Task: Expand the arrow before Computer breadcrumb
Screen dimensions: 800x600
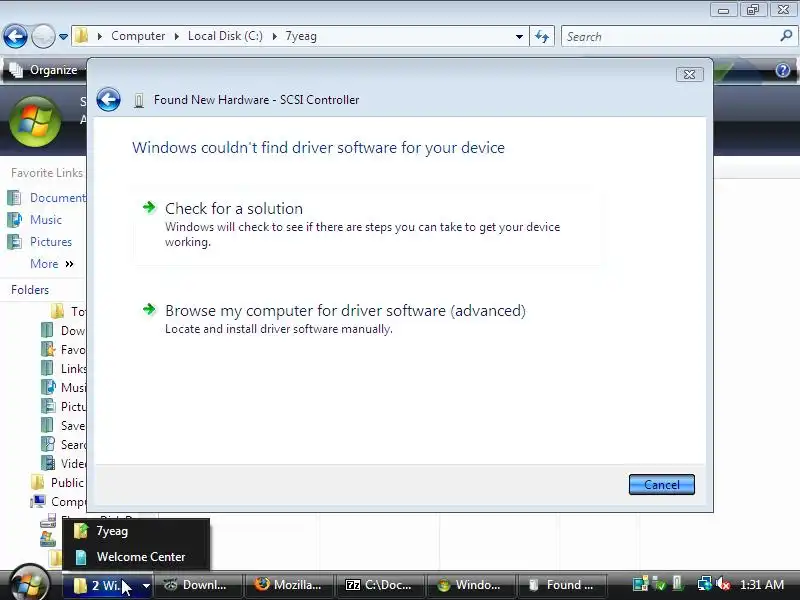Action: pyautogui.click(x=99, y=36)
